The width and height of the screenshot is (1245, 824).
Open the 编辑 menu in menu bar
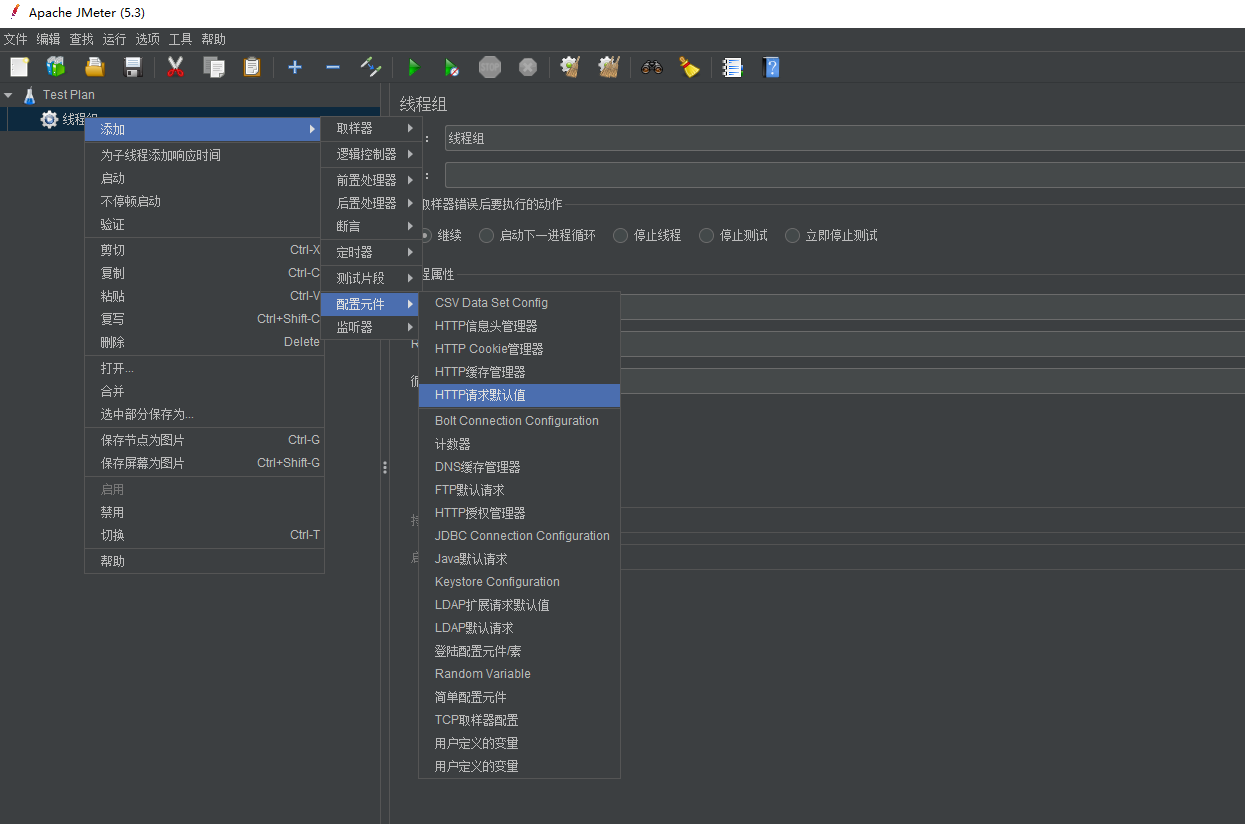[49, 39]
